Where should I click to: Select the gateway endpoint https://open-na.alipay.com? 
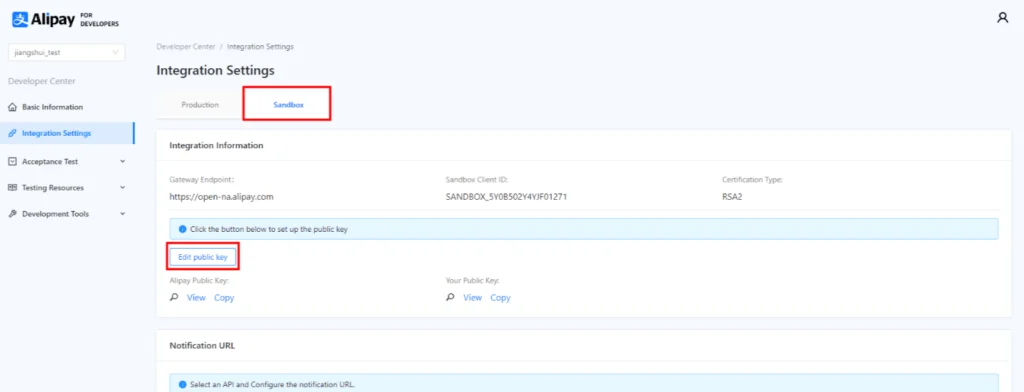tap(221, 196)
